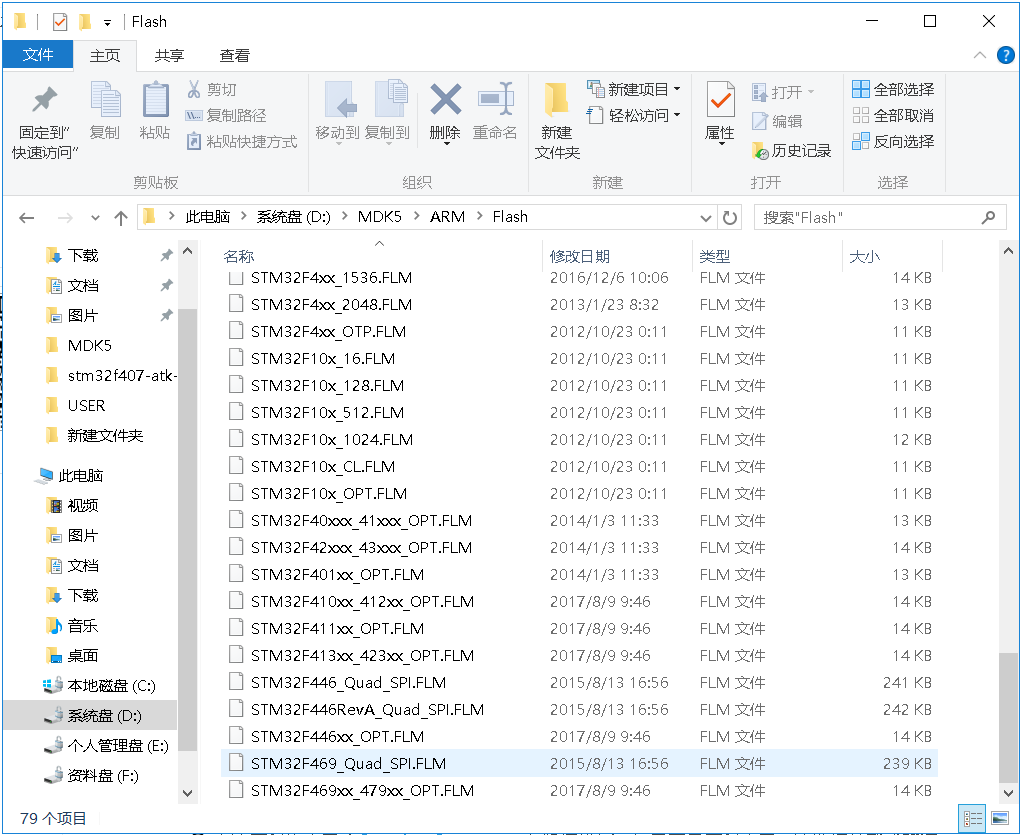Click navigation pane scroll down arrow
Image resolution: width=1020 pixels, height=835 pixels.
(187, 793)
